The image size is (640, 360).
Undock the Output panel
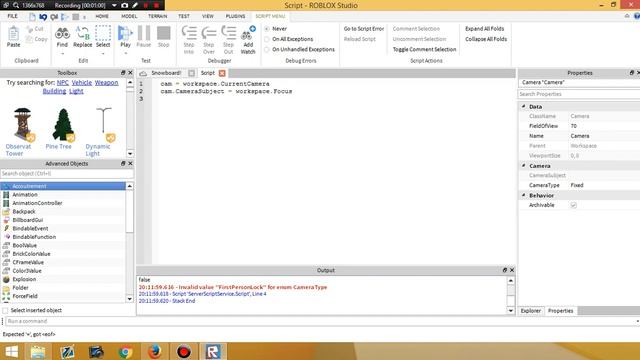[x=504, y=270]
